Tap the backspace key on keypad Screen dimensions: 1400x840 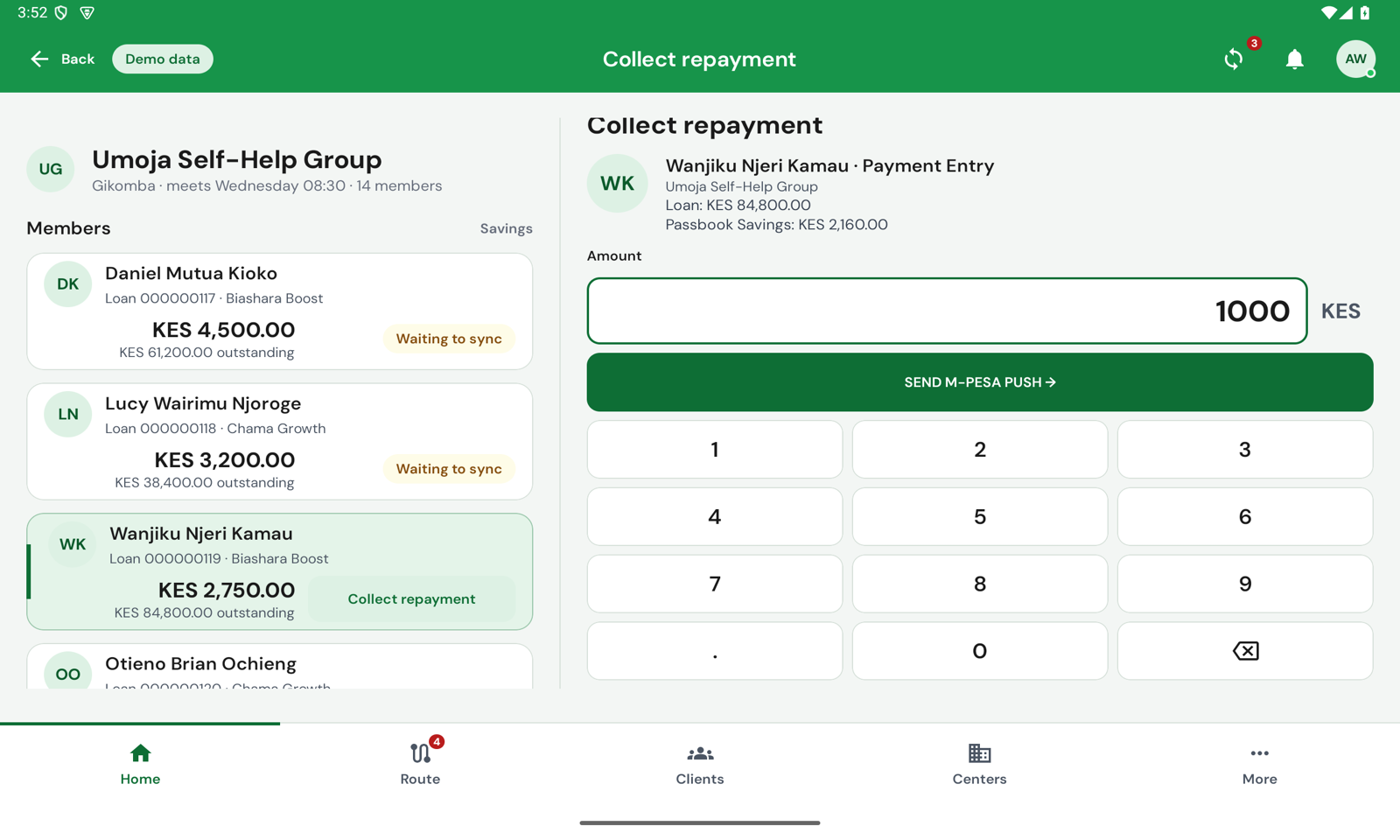1244,650
